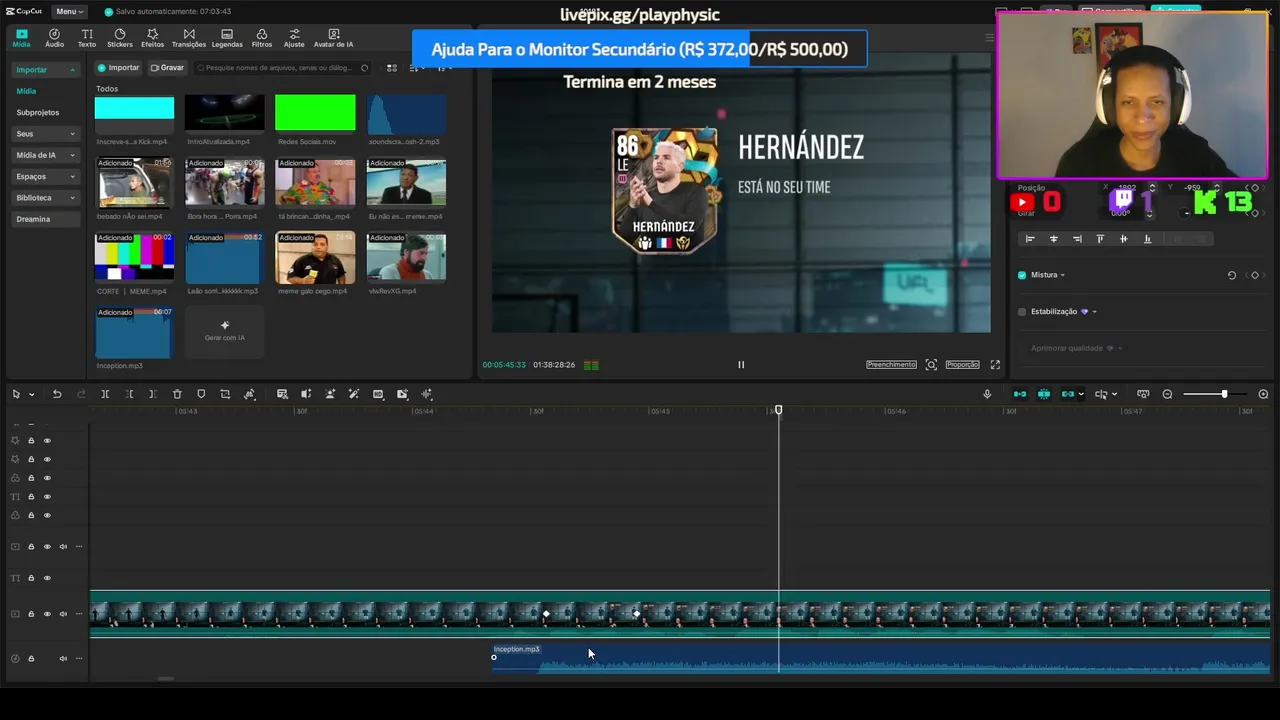Delete the selected clip with the trash icon
1280x720 pixels.
pyautogui.click(x=177, y=394)
